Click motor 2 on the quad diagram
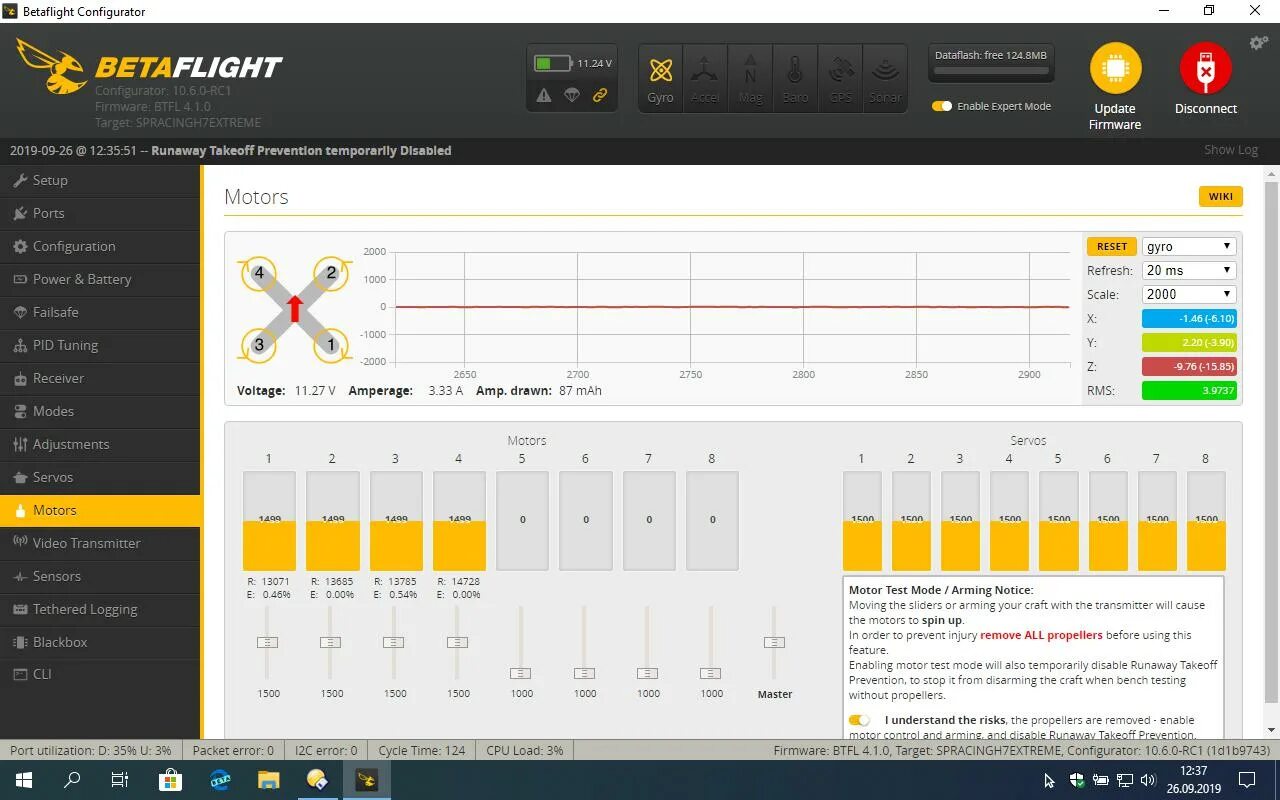The image size is (1280, 800). pos(331,272)
